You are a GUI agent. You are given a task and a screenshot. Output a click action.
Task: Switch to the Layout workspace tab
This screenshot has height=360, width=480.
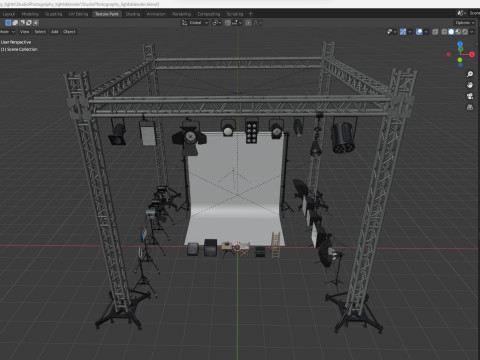click(x=9, y=14)
